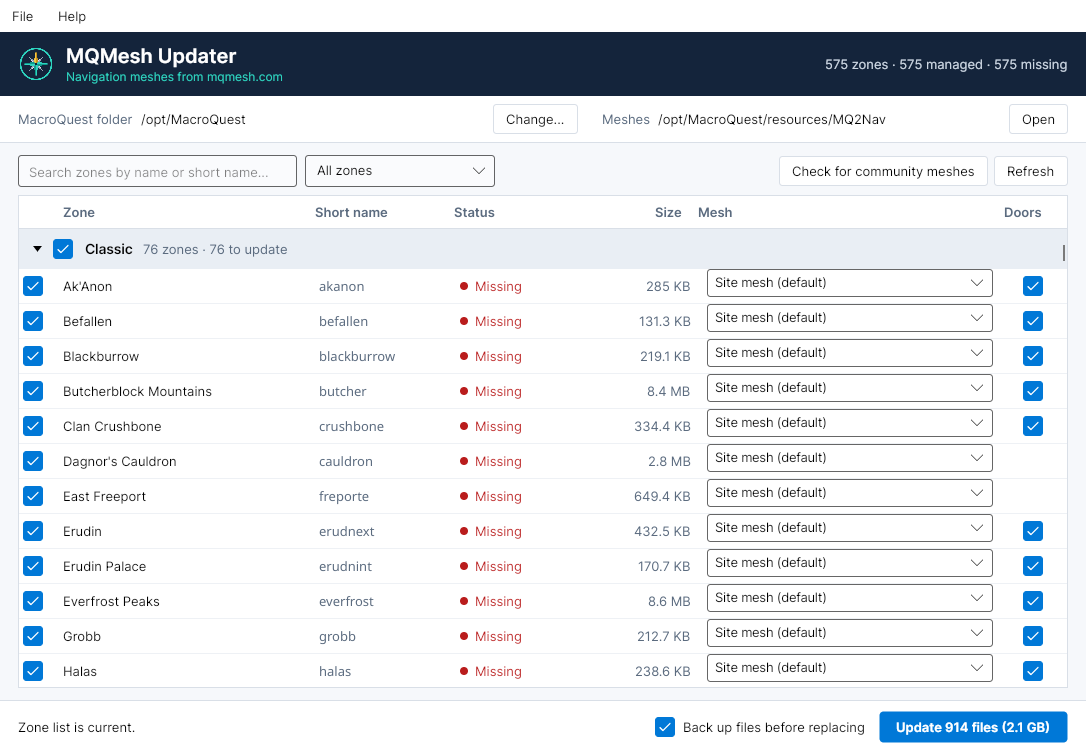
Task: Toggle Doors checkbox for Erudin
Action: pyautogui.click(x=1033, y=531)
